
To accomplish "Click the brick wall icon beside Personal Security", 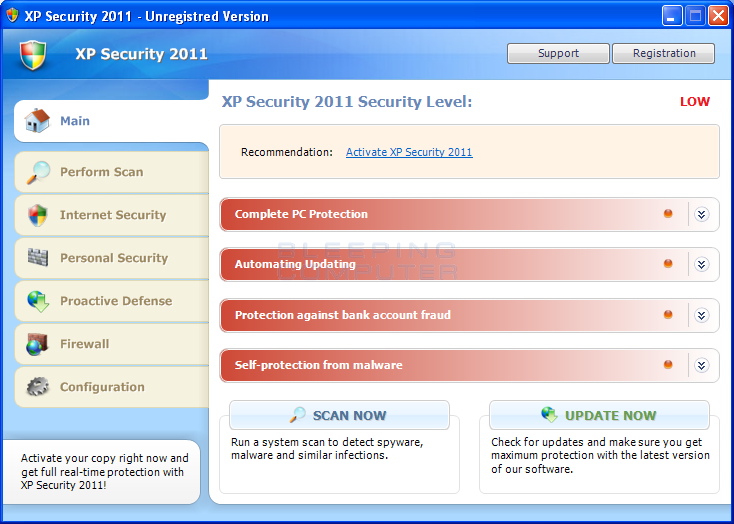I will pyautogui.click(x=38, y=258).
